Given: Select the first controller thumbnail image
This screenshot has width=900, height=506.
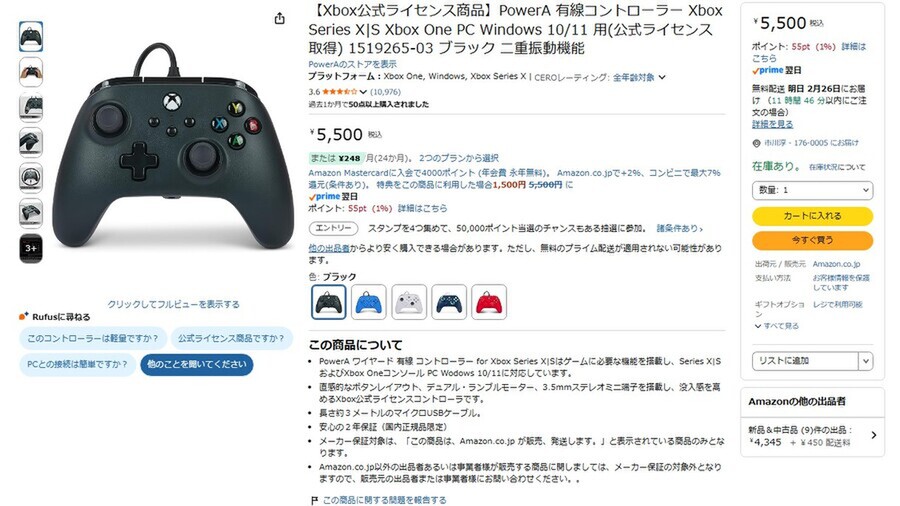Looking at the screenshot, I should (x=31, y=37).
